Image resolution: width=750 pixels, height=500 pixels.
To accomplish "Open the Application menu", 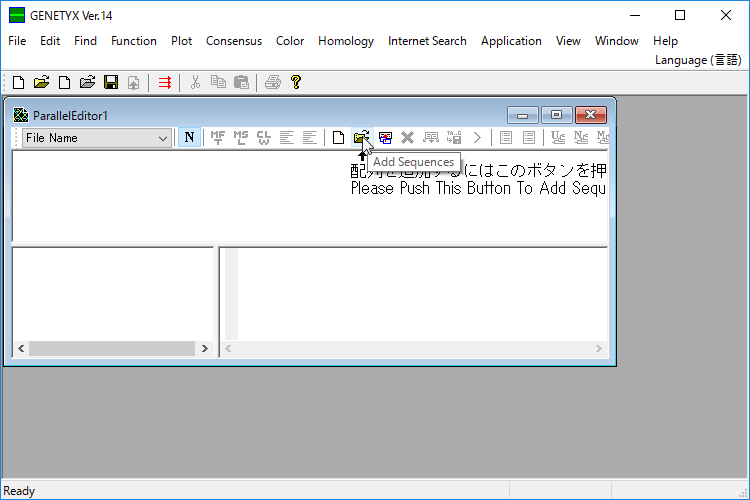I will (x=511, y=41).
